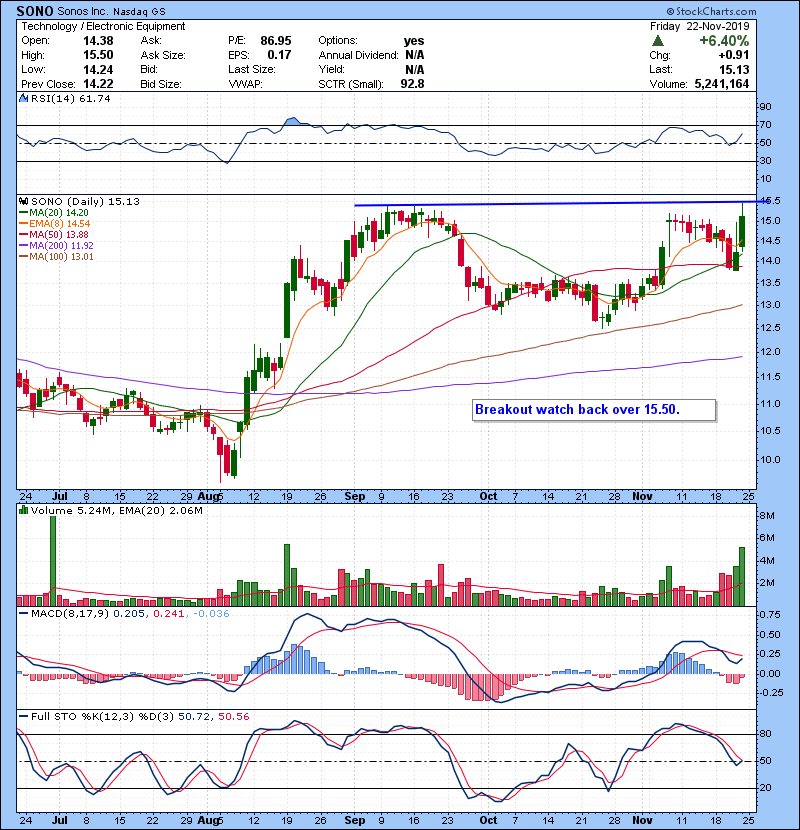Click the Sonos Inc. Nasdaq GS company name
Image resolution: width=800 pixels, height=830 pixels.
(111, 11)
